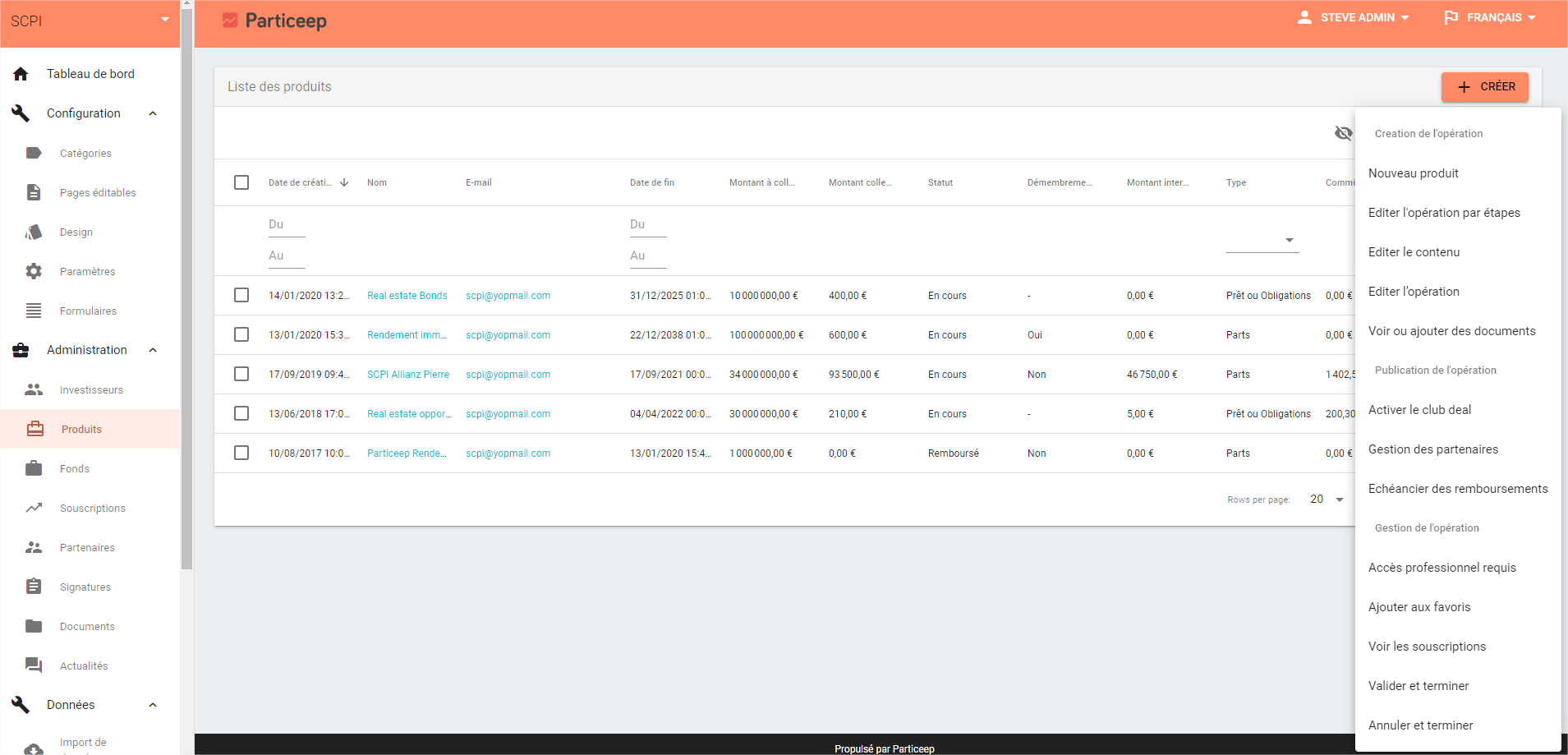
Task: Click the Import de cloud upload icon
Action: [x=34, y=748]
